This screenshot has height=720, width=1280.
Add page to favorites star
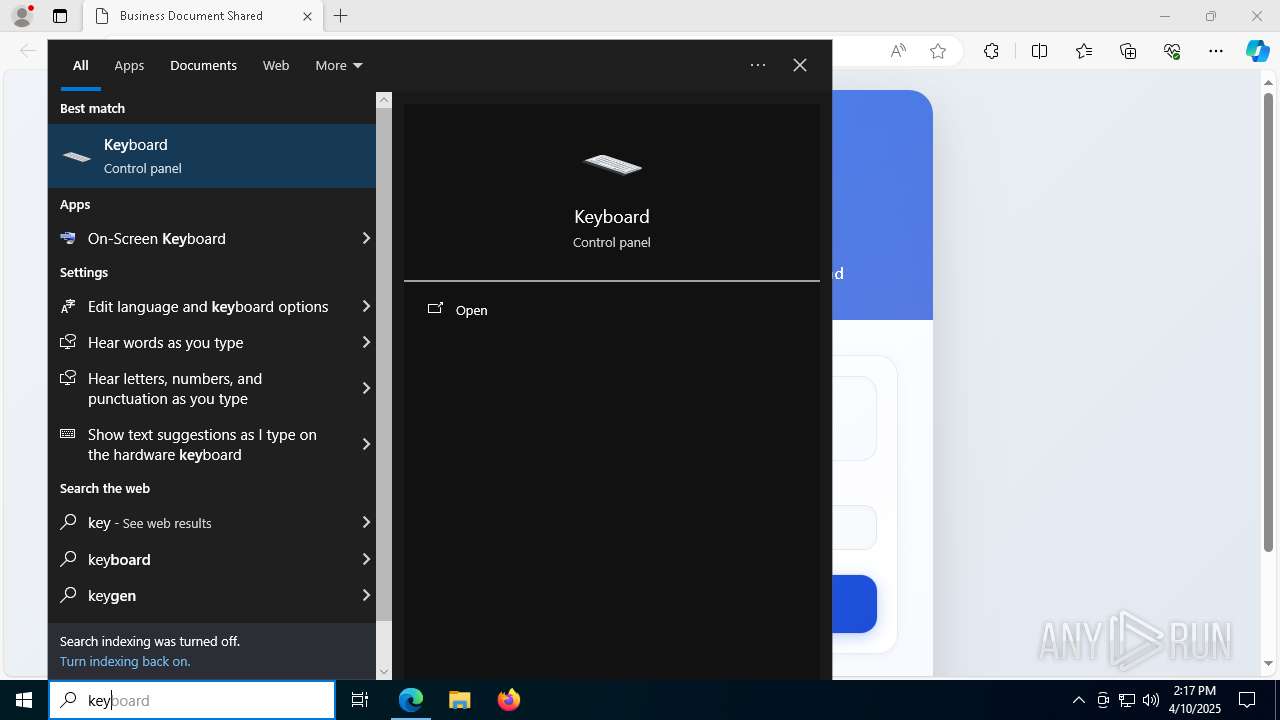click(938, 51)
